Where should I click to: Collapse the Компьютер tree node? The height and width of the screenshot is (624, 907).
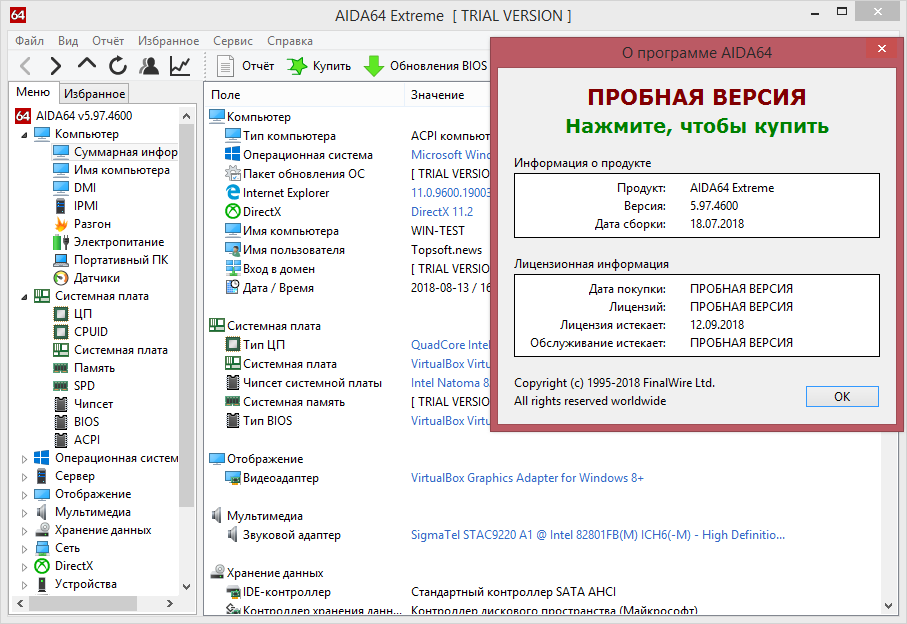point(24,135)
